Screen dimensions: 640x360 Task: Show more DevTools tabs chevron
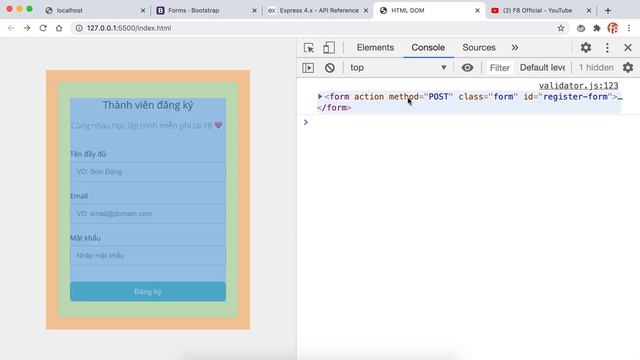point(515,47)
